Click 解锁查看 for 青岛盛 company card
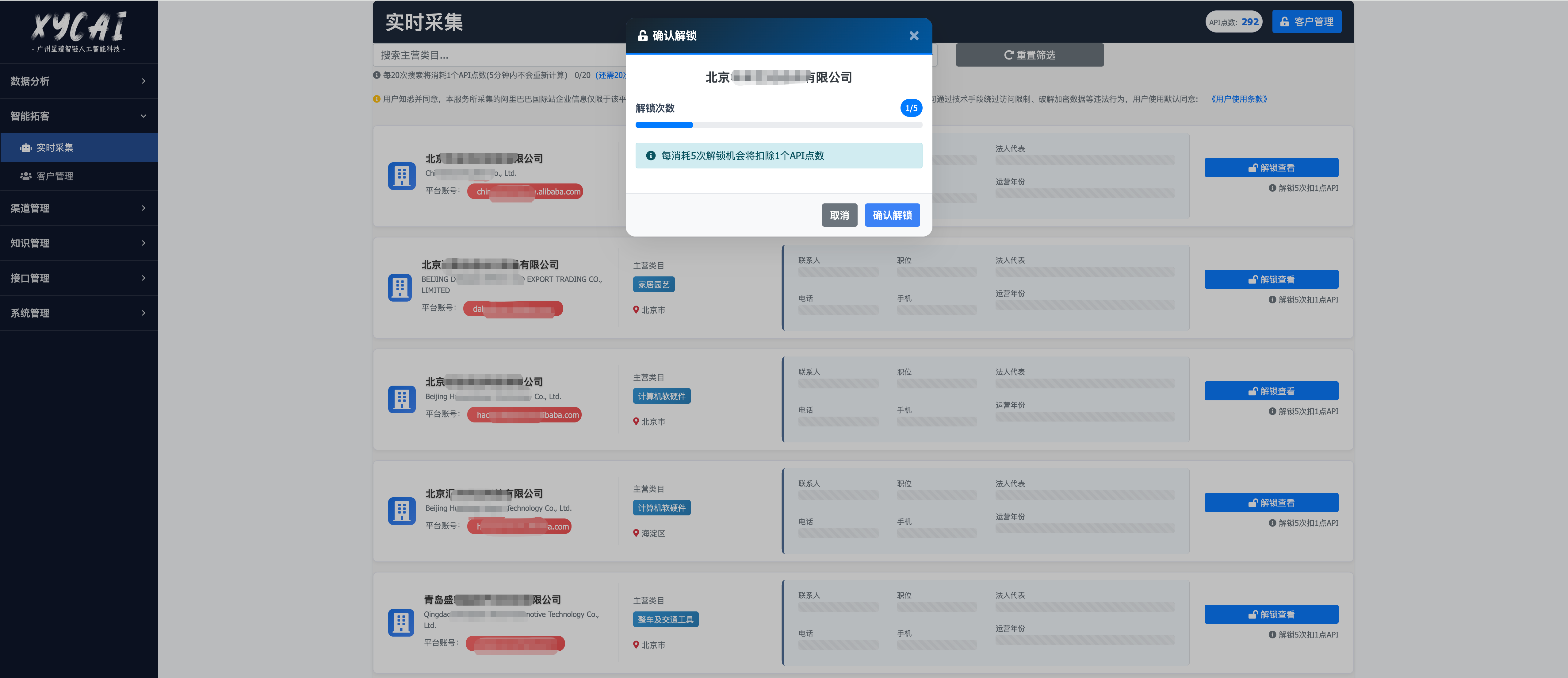 point(1271,614)
